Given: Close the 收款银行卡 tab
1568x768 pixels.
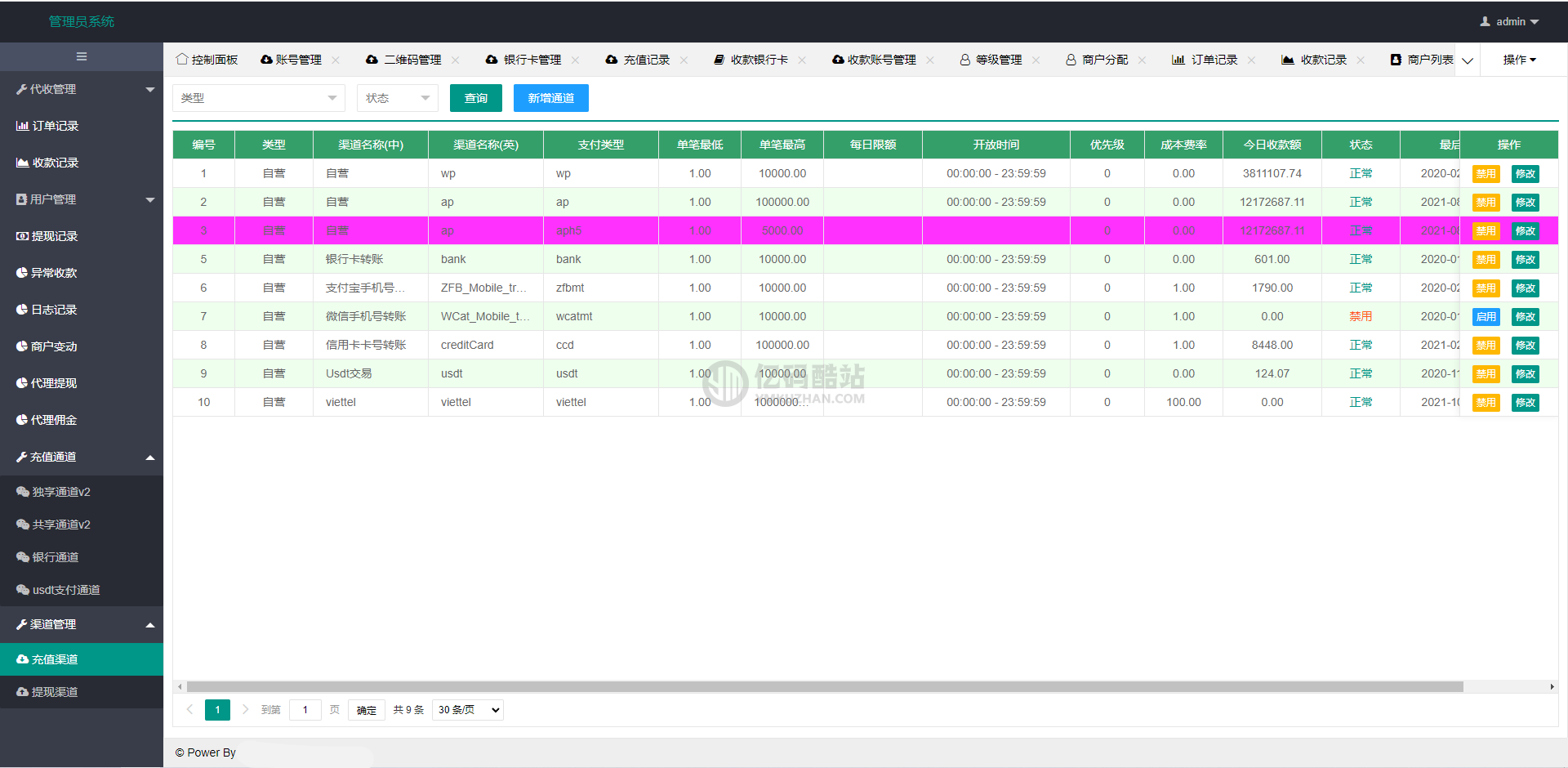Looking at the screenshot, I should (x=803, y=60).
